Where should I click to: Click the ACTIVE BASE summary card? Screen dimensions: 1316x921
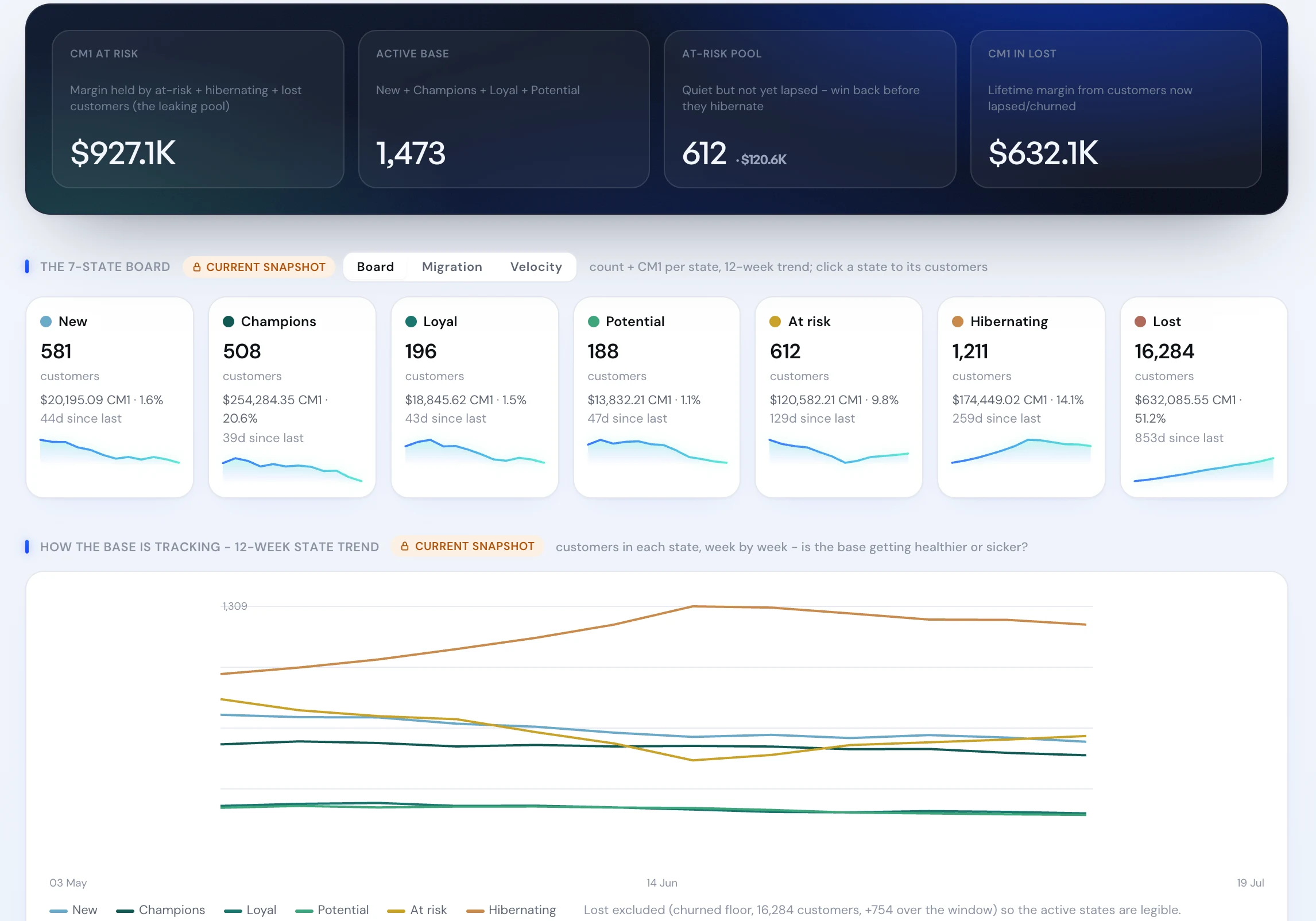point(504,109)
